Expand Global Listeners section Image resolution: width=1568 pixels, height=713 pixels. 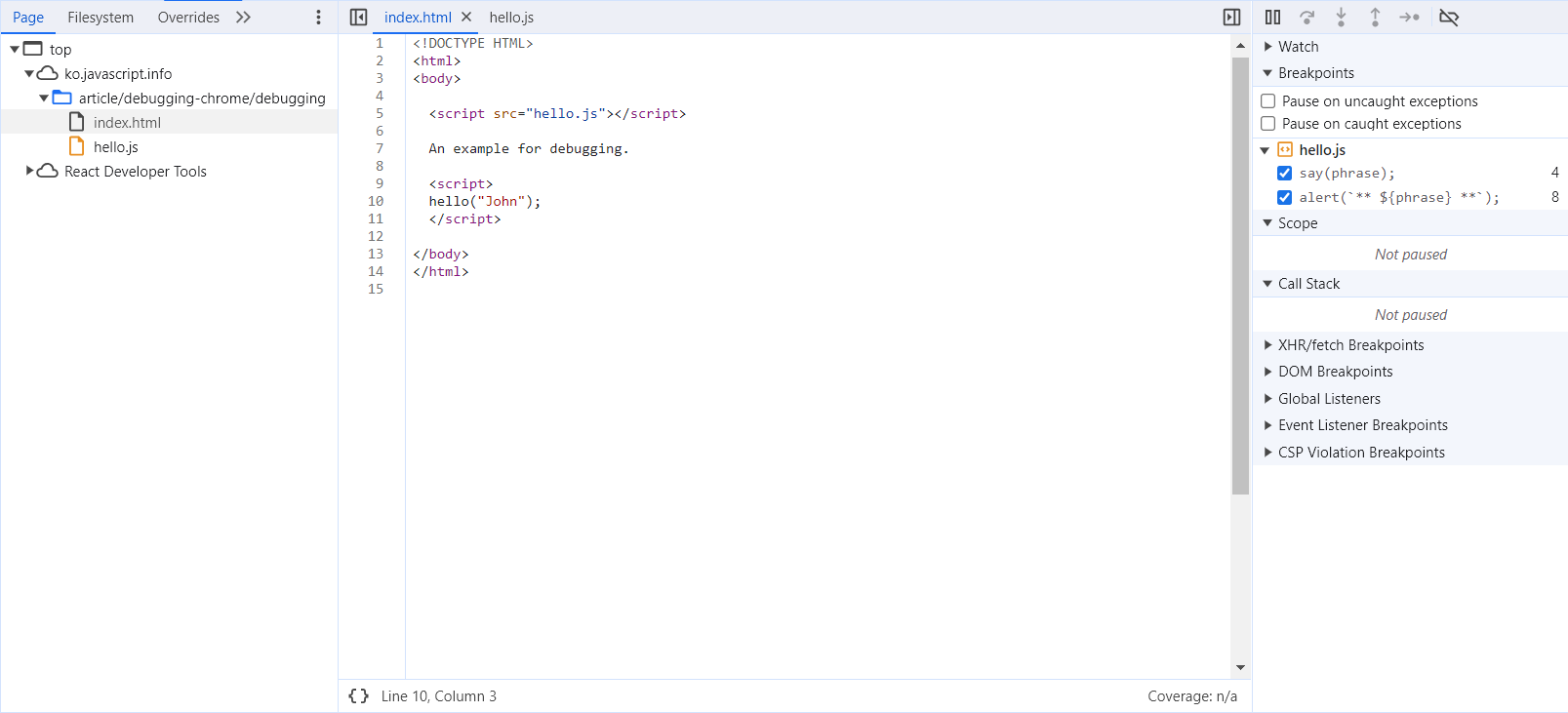click(x=1268, y=399)
